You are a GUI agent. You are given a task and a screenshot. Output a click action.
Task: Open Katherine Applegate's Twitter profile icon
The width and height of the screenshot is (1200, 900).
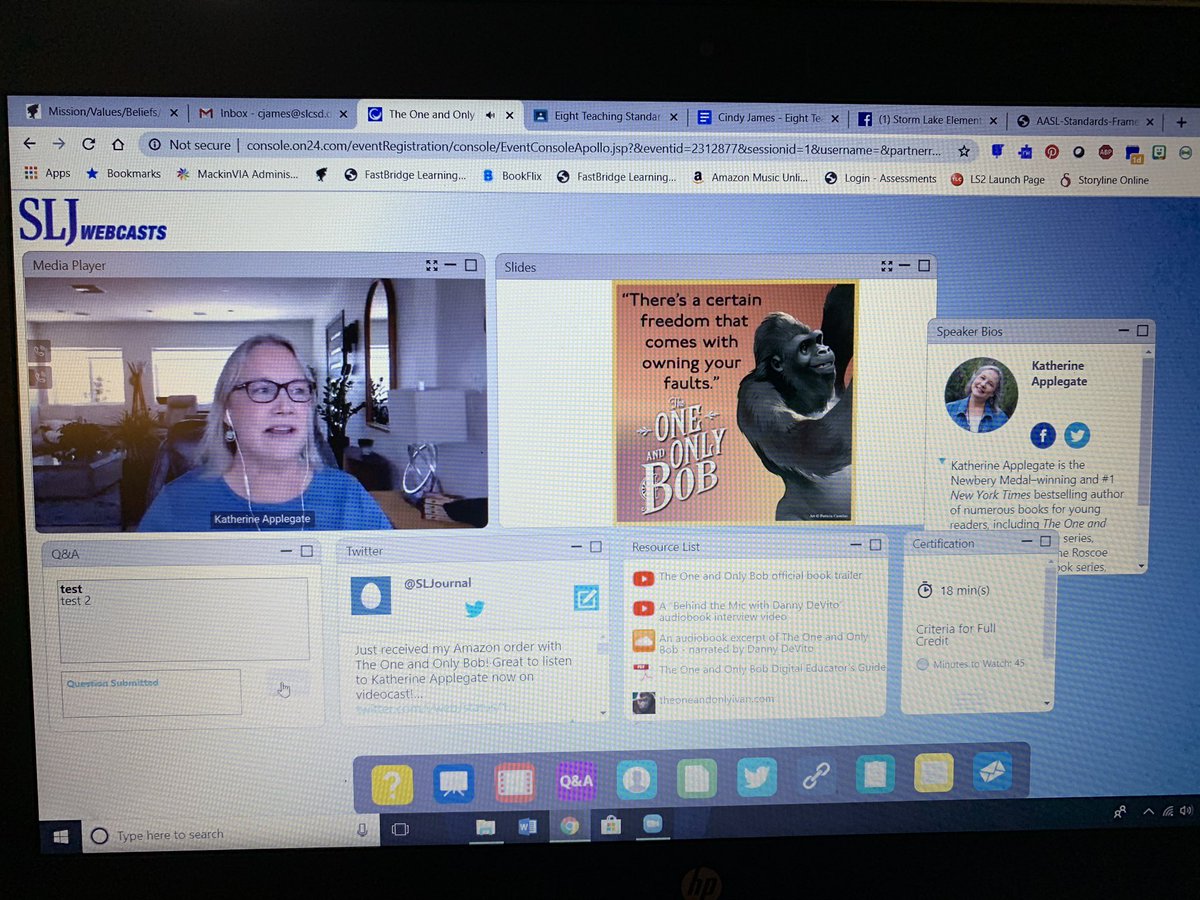pyautogui.click(x=1077, y=436)
